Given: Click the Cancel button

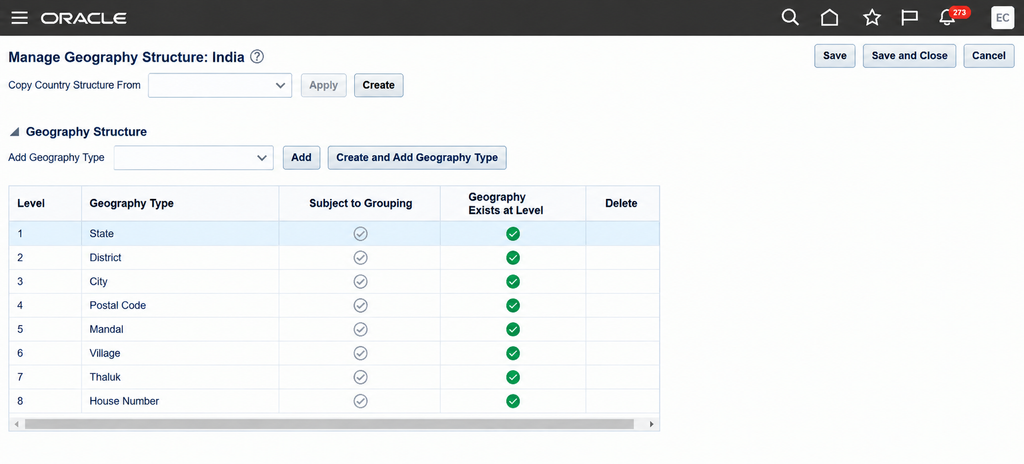Looking at the screenshot, I should click(x=989, y=56).
